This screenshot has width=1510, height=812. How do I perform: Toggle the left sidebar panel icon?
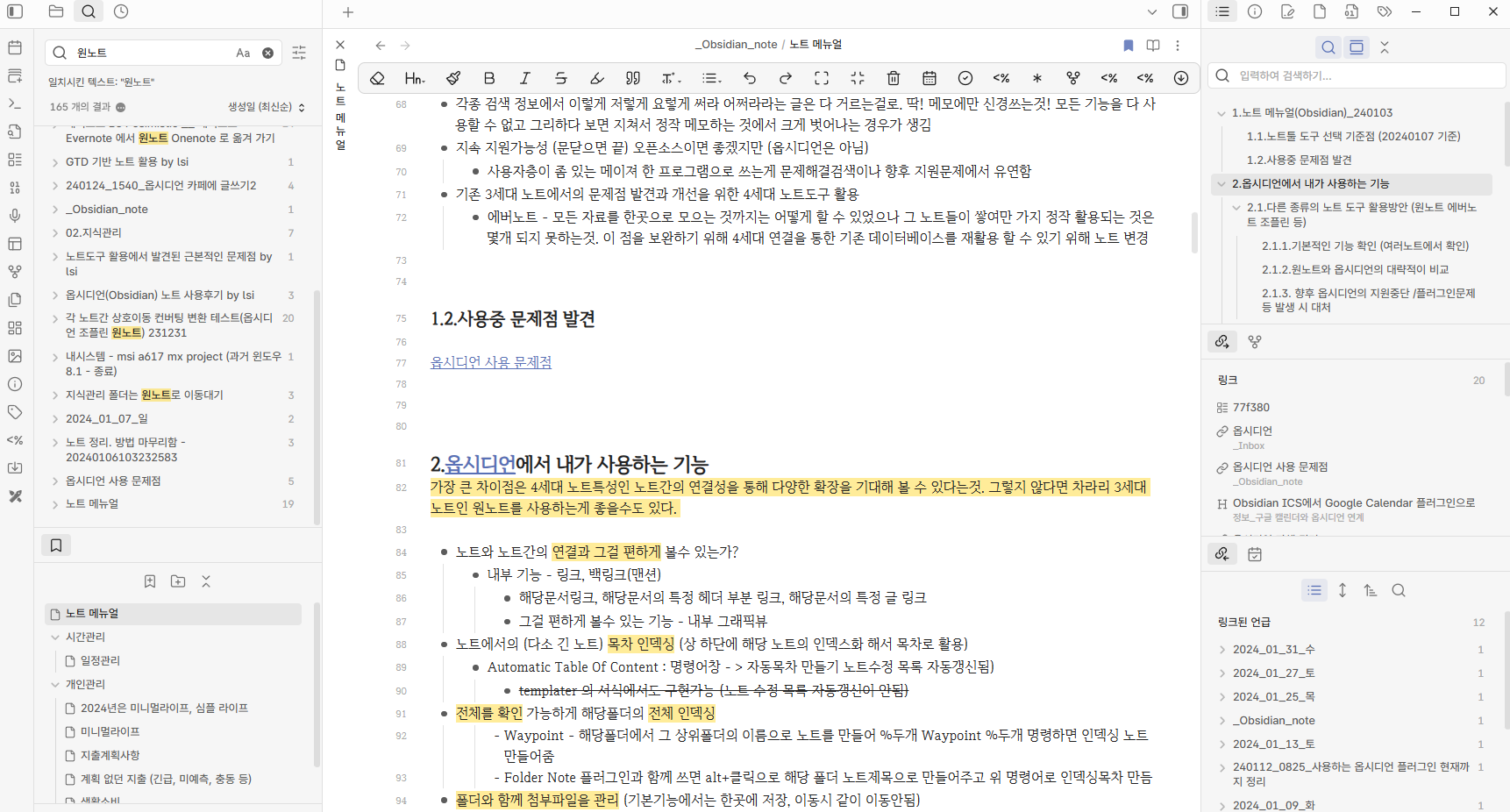(15, 11)
